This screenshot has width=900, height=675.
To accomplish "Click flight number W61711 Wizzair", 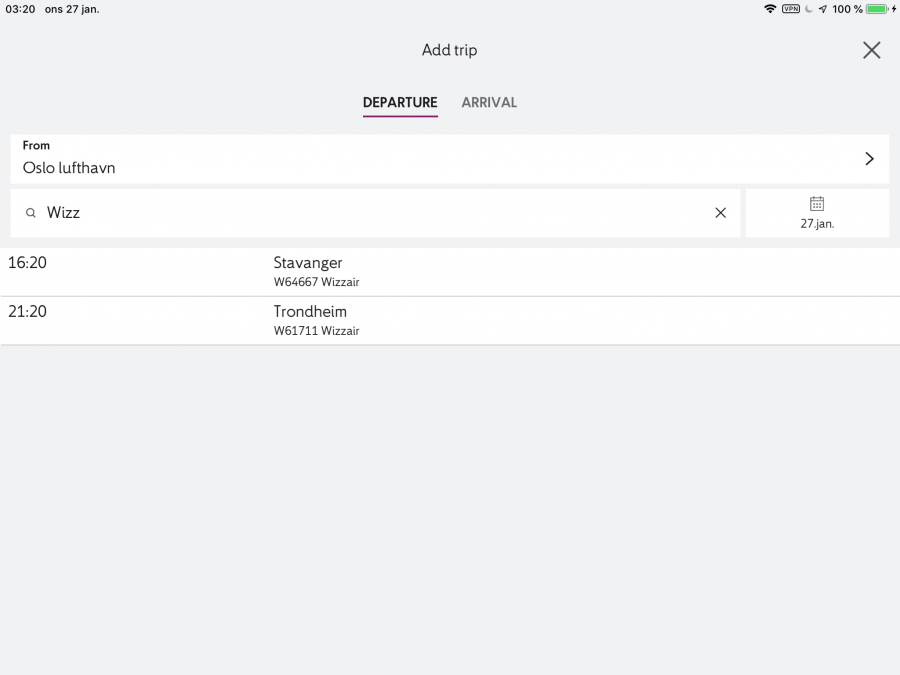I will pos(316,331).
